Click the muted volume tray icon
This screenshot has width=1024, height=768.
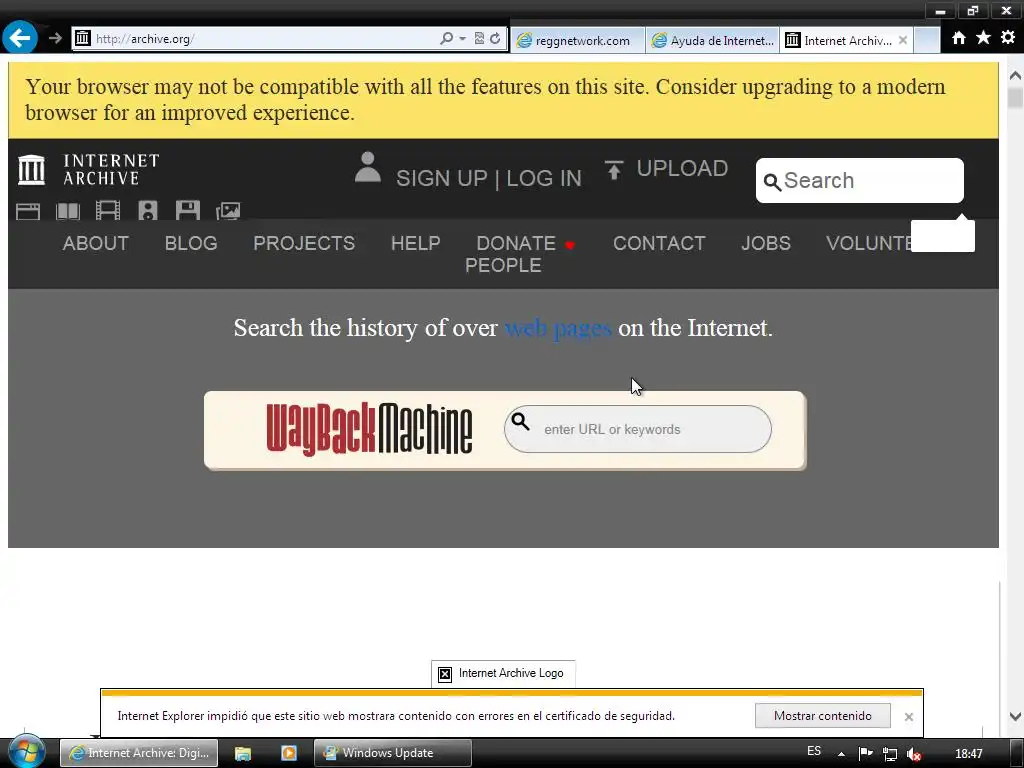[x=914, y=754]
